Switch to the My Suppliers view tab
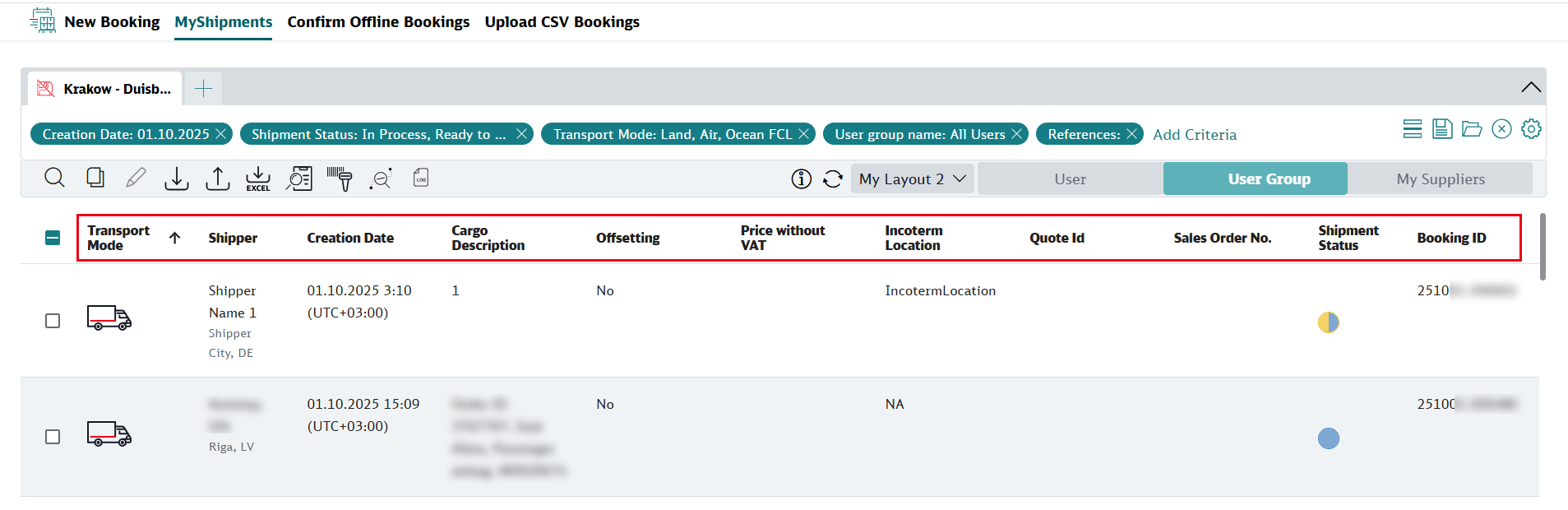Image resolution: width=1568 pixels, height=510 pixels. (x=1441, y=179)
